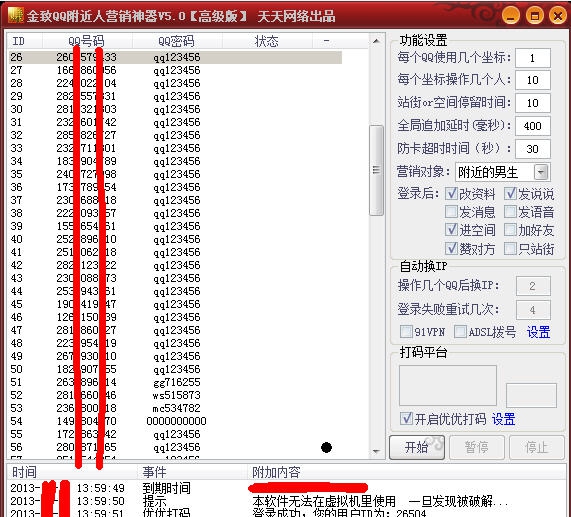Click the 操作几个QQ后换IP field
Viewport: 571px width, 517px height.
[533, 286]
